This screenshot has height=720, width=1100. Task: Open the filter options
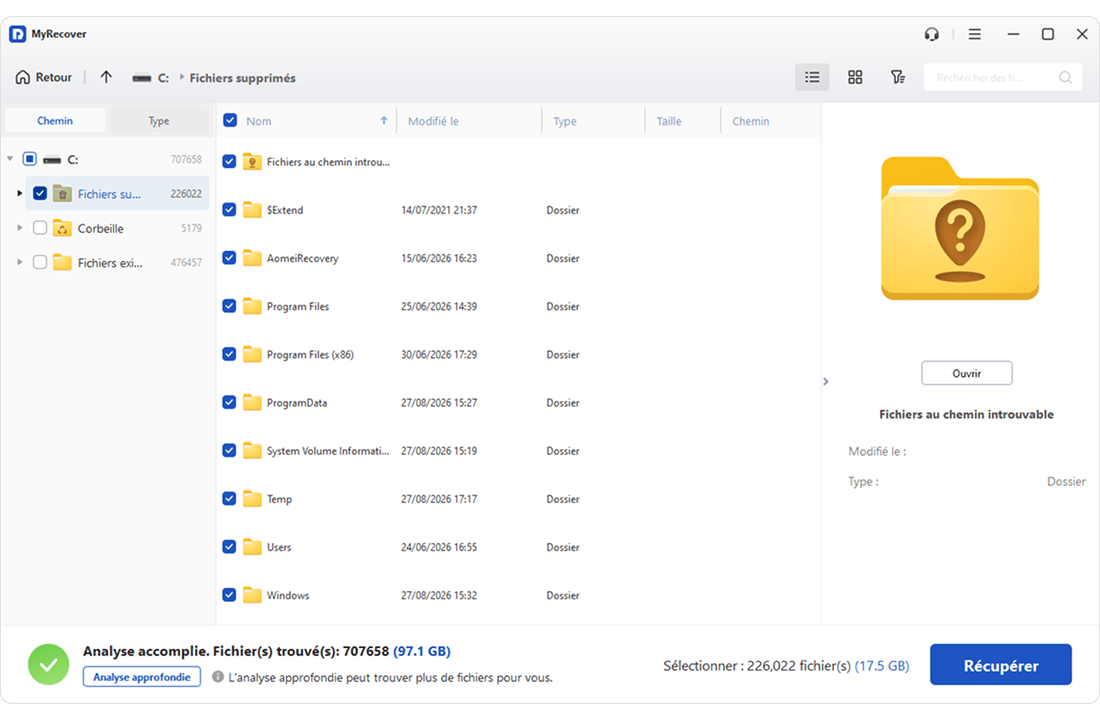[898, 77]
